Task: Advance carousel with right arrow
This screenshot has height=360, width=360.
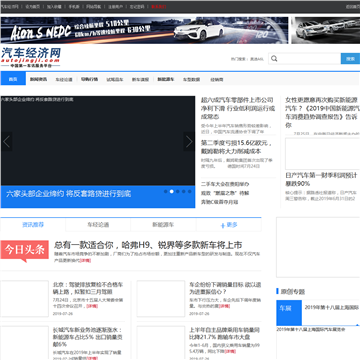Action: click(x=189, y=142)
